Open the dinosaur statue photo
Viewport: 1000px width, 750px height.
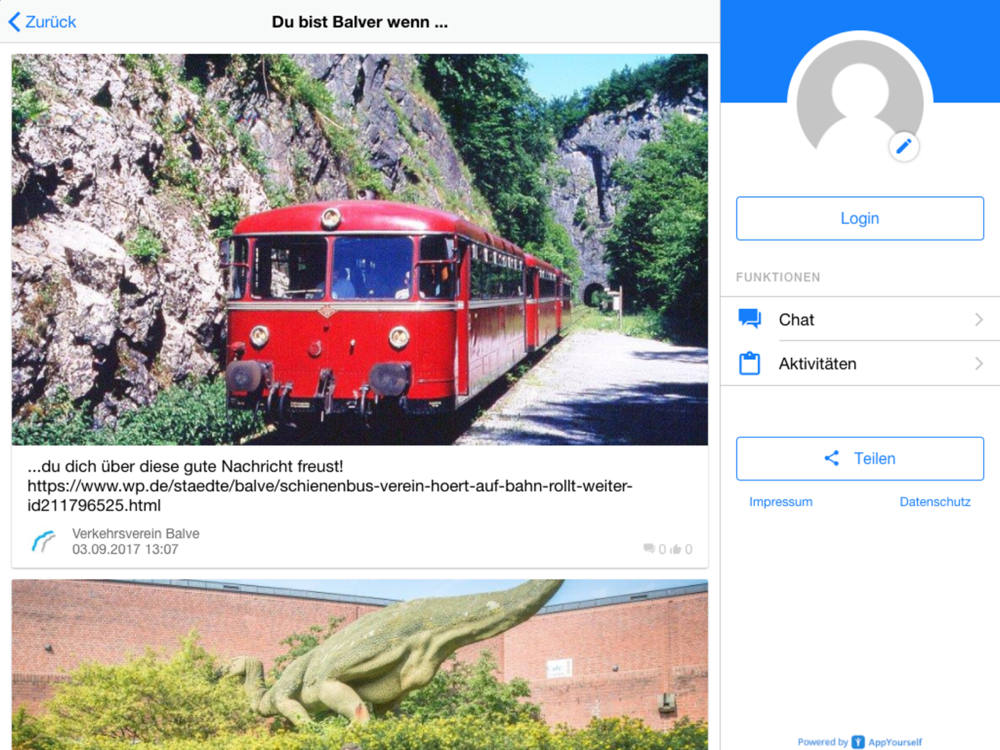pyautogui.click(x=360, y=665)
